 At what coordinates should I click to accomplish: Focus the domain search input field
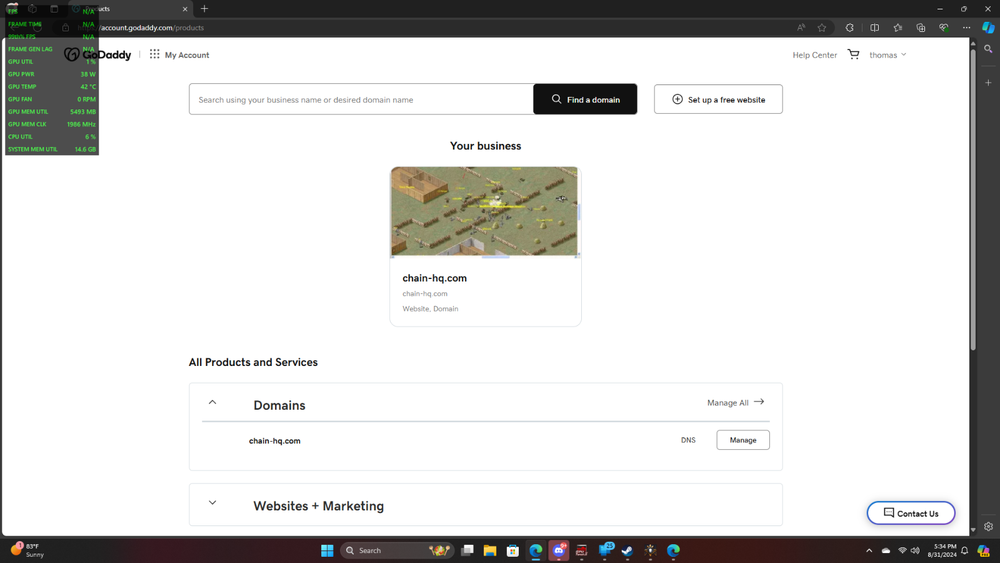click(361, 99)
